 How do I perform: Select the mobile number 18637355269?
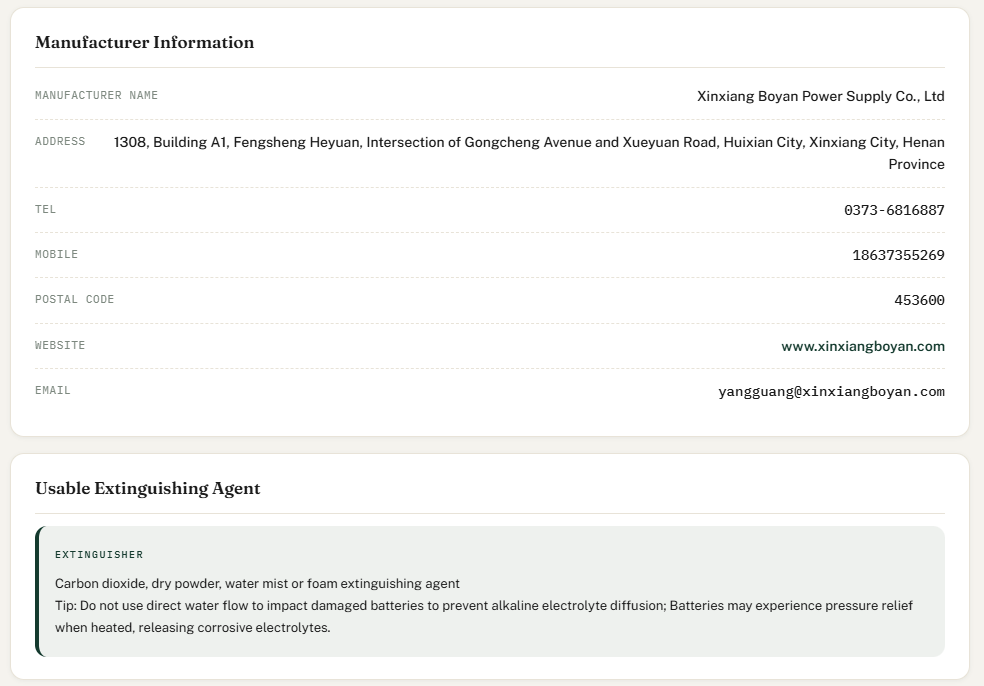pos(899,255)
